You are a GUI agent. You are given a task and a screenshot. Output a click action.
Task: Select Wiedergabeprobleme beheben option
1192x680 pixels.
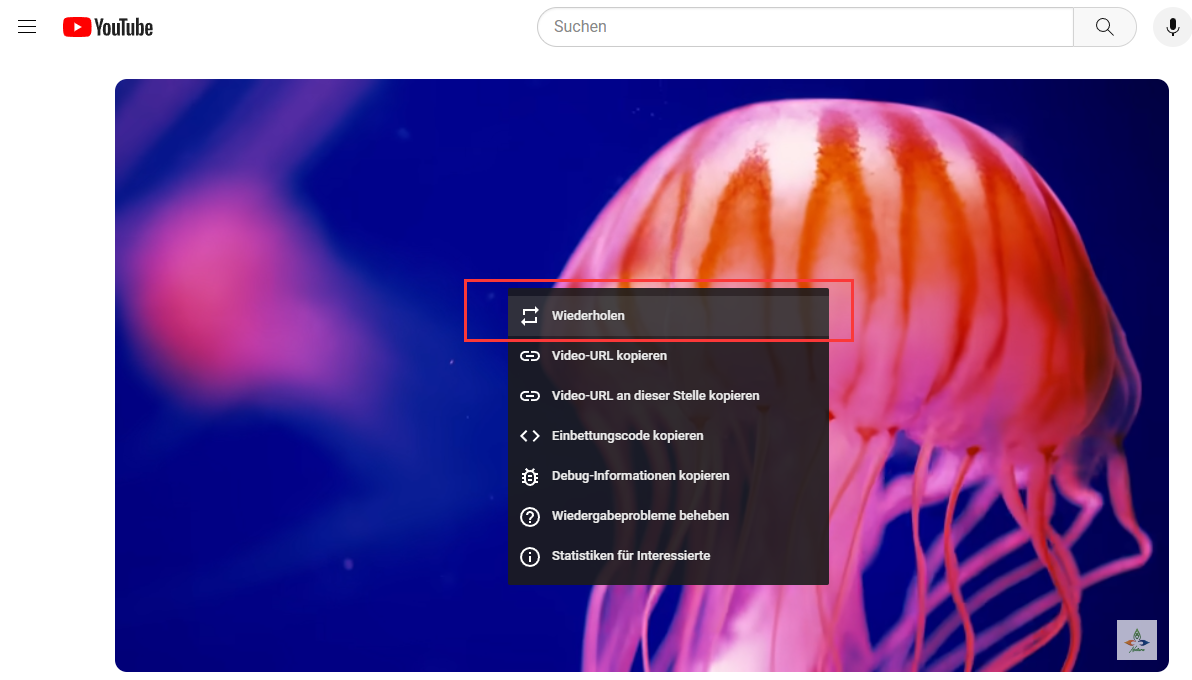point(668,516)
